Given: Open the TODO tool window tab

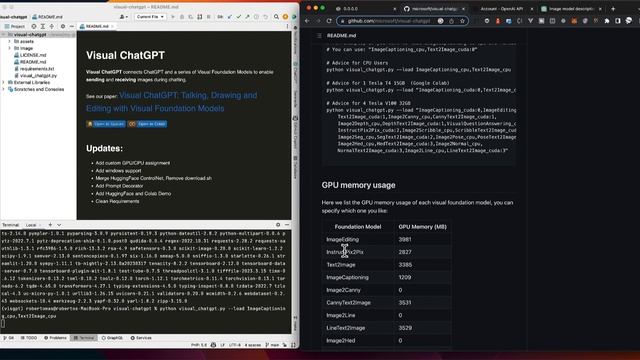Looking at the screenshot, I should tap(29, 338).
